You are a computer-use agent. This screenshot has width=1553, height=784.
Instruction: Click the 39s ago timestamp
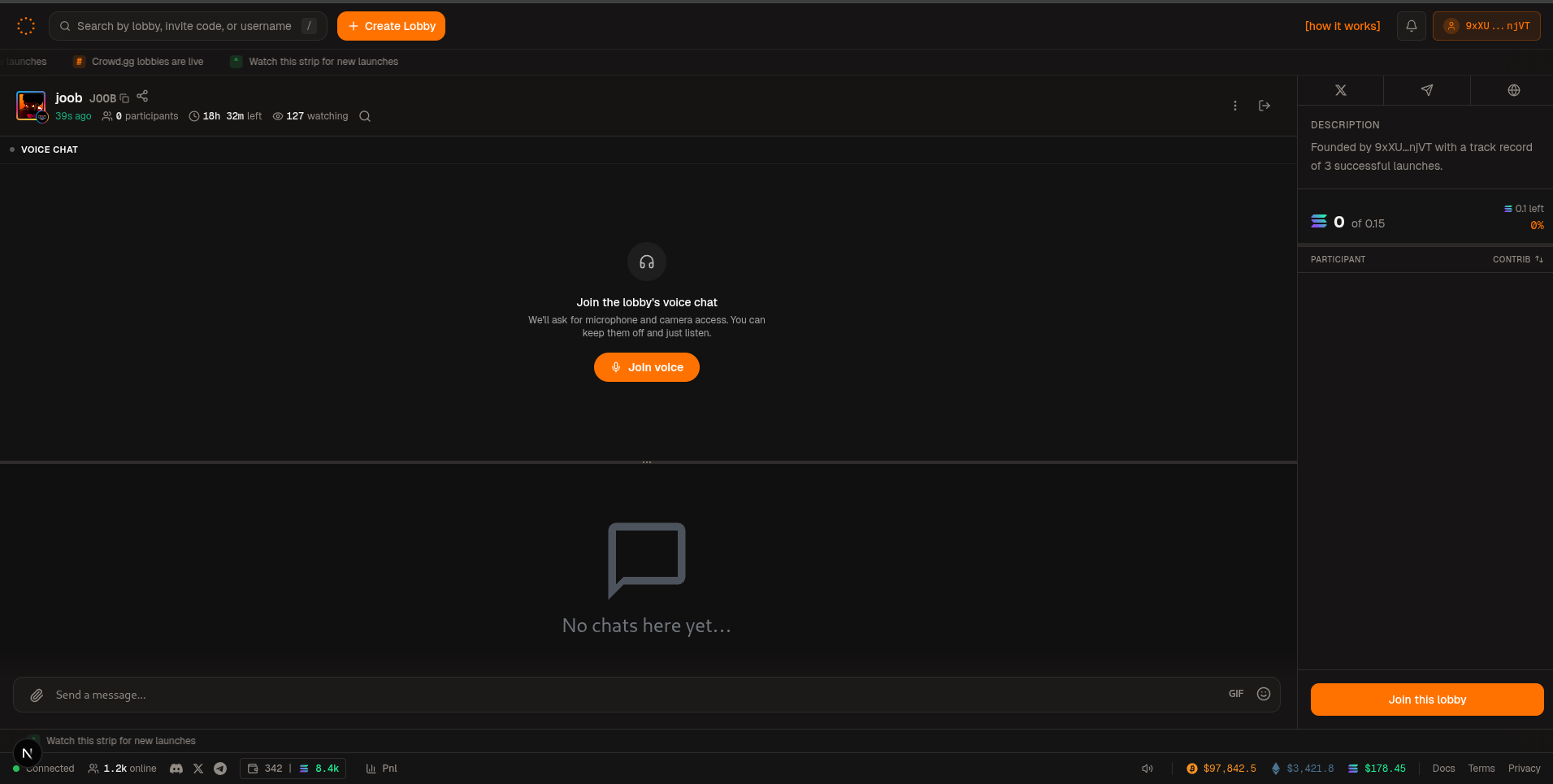tap(73, 116)
